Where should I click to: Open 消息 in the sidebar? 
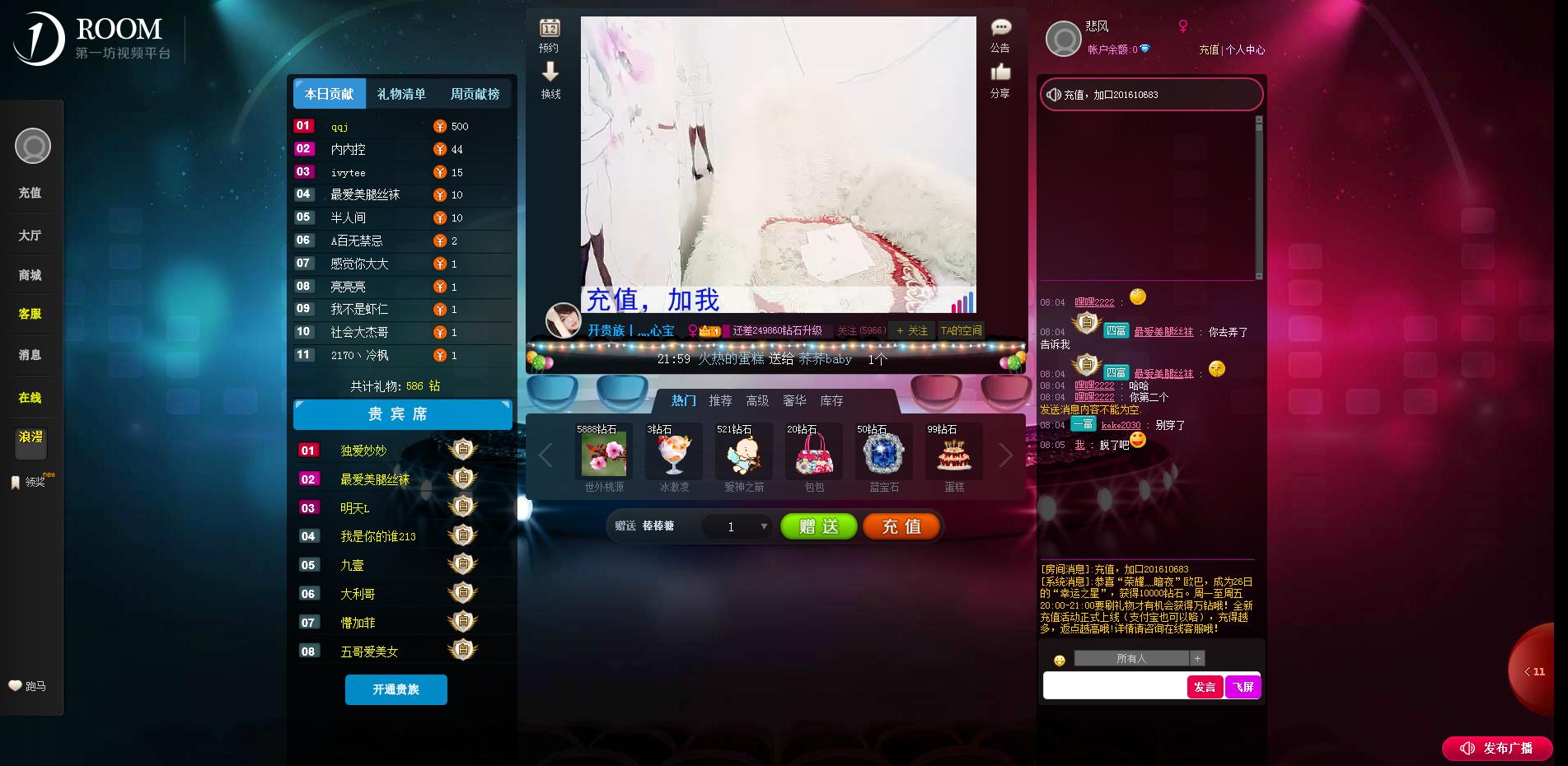coord(30,355)
